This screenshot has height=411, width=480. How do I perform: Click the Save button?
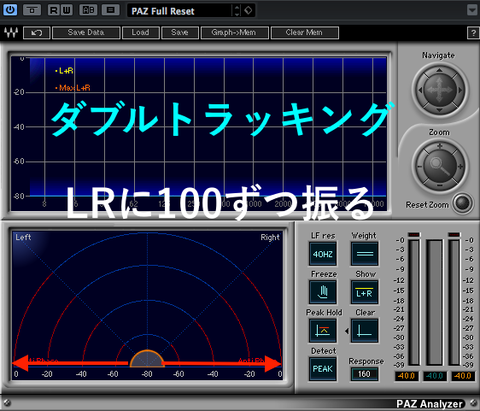coord(180,33)
